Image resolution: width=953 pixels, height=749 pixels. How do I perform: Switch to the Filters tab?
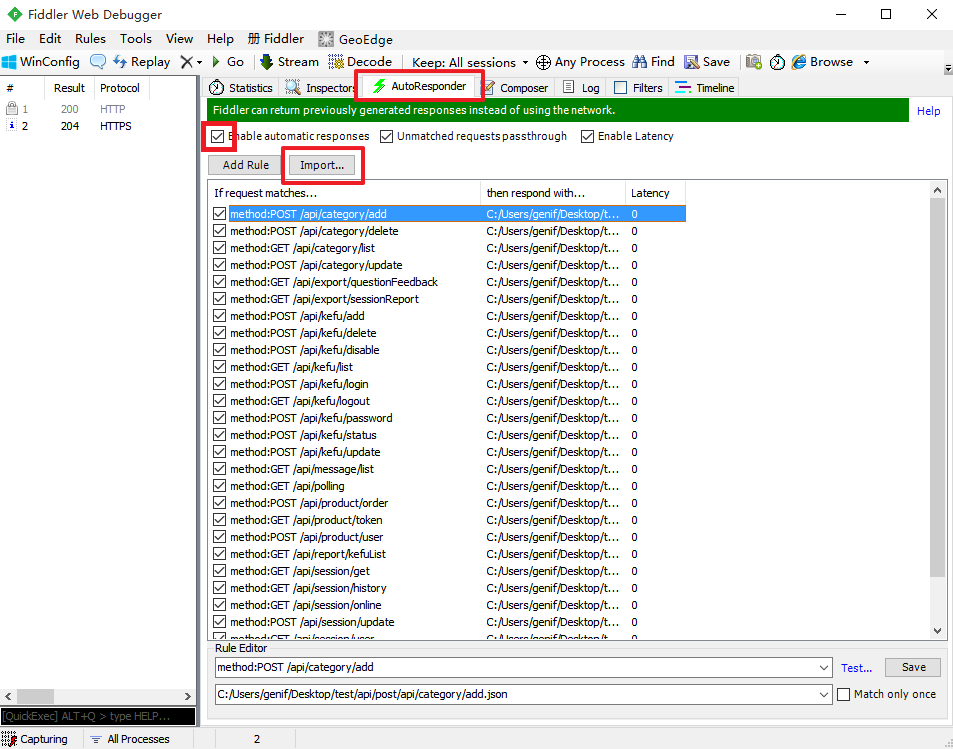[x=638, y=88]
